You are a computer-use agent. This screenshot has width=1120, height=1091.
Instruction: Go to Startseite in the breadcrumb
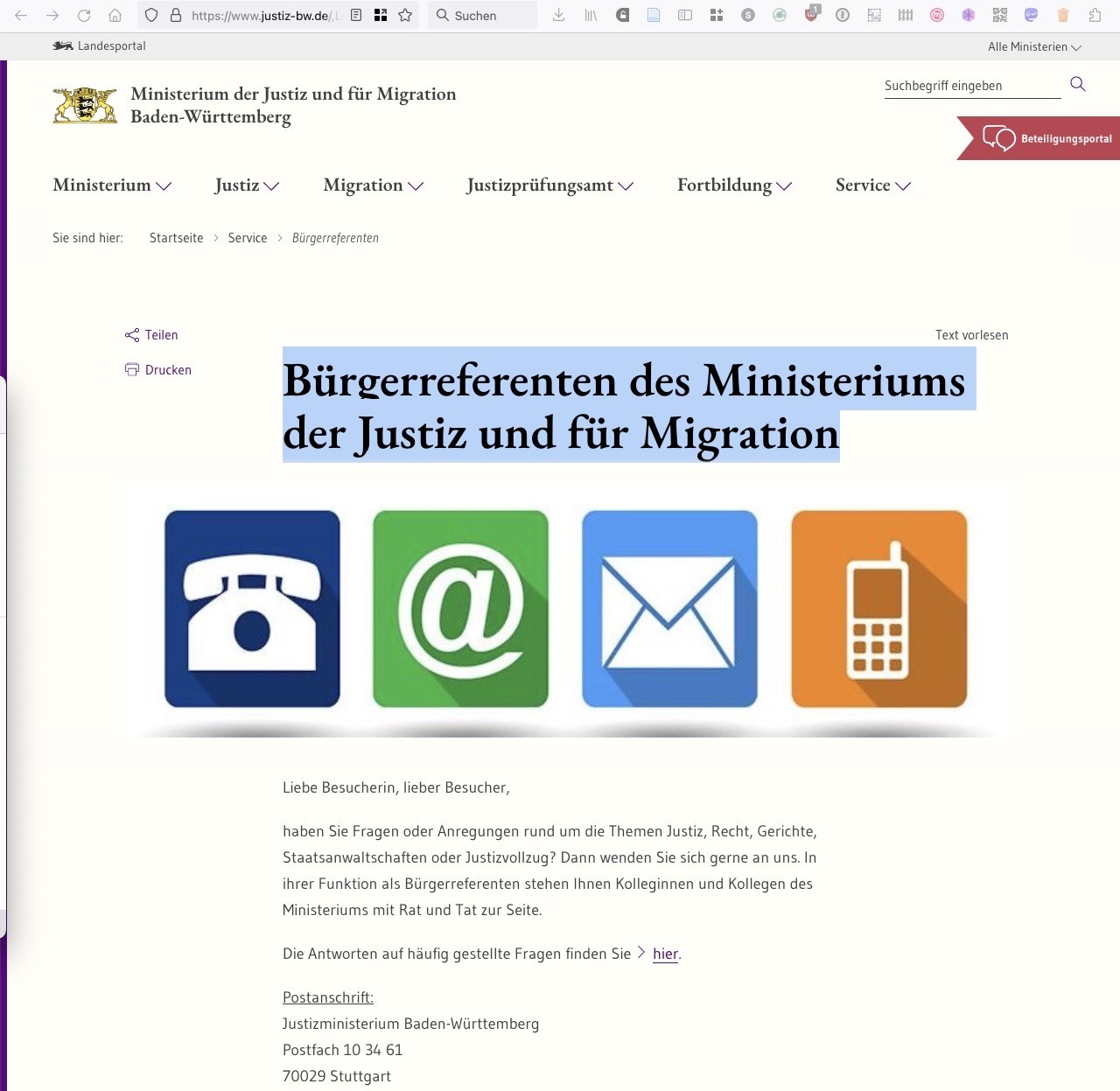click(176, 238)
